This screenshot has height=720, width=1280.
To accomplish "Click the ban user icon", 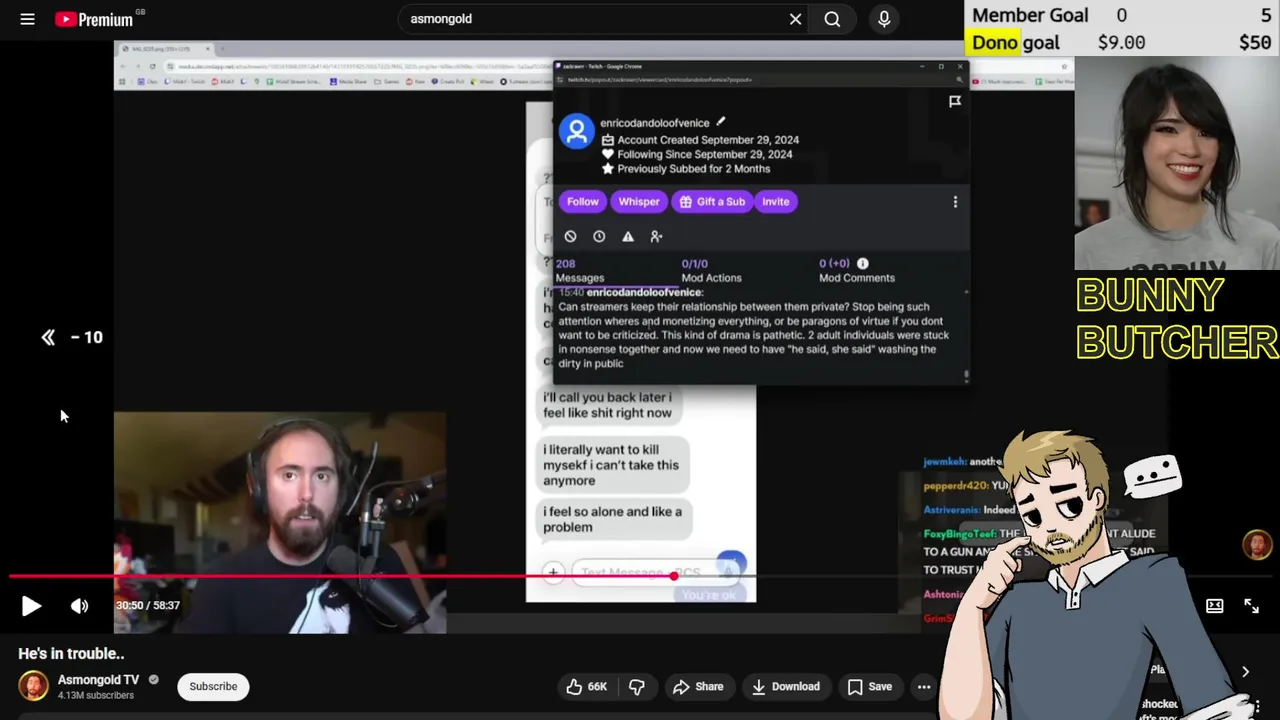I will 570,236.
